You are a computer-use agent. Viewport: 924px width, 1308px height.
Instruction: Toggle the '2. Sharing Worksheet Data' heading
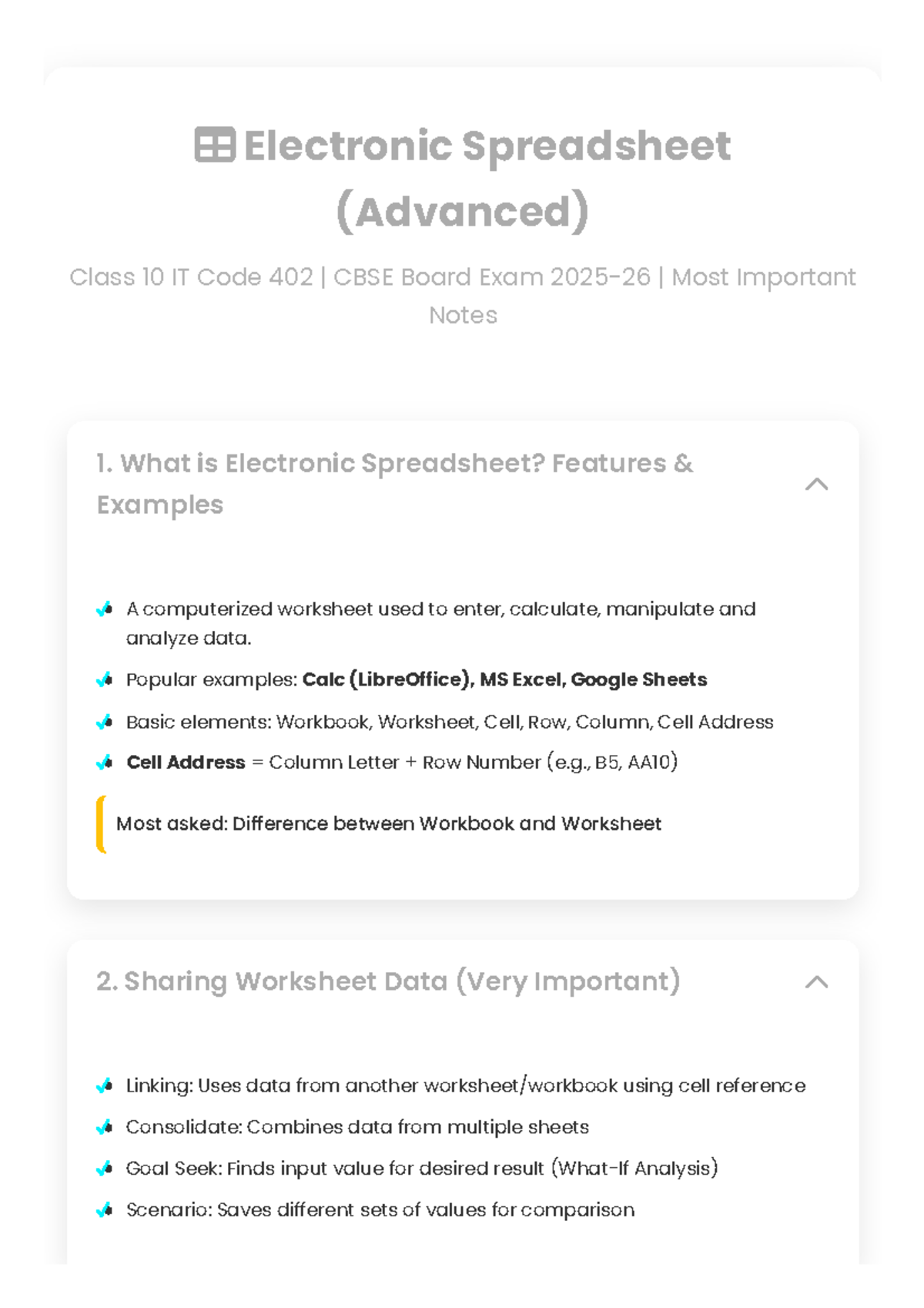388,981
